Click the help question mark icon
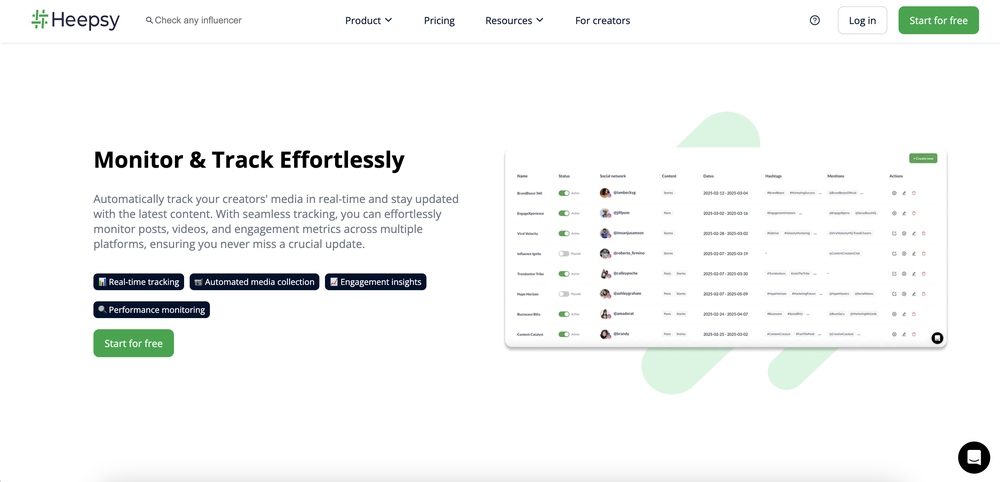Viewport: 1000px width, 482px height. [814, 20]
